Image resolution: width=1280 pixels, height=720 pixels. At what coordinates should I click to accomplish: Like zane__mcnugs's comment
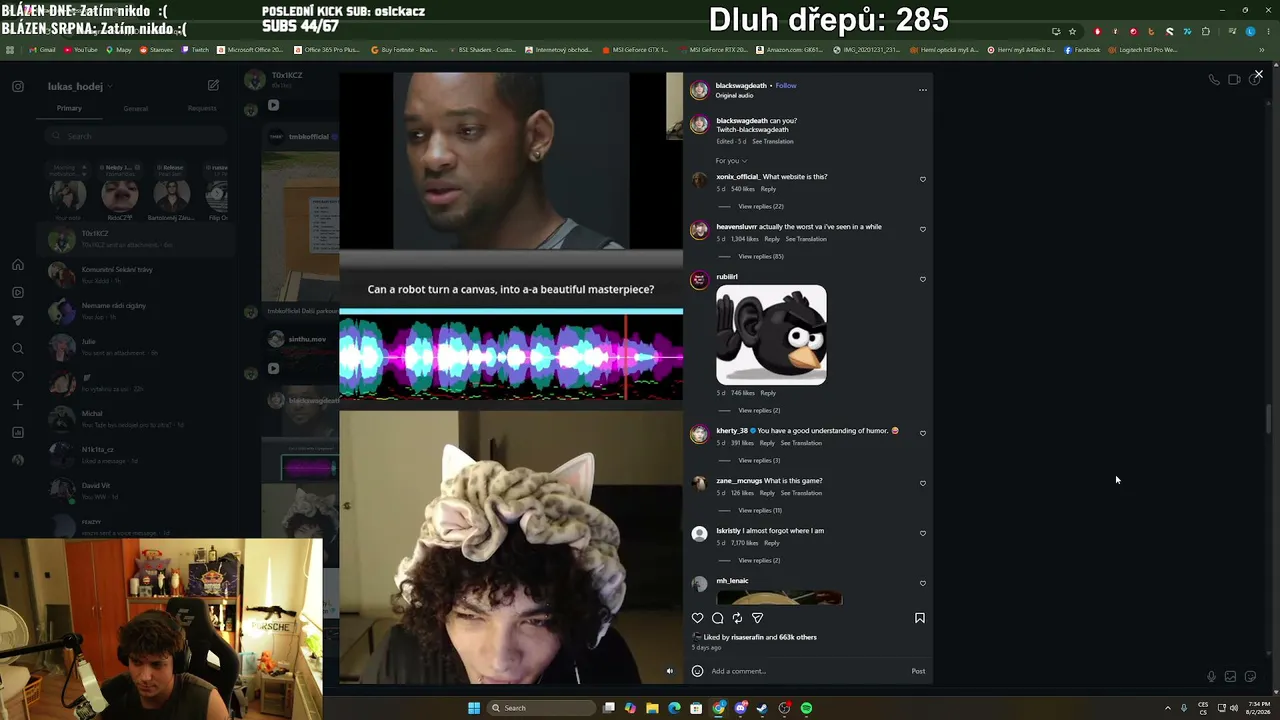[x=923, y=484]
